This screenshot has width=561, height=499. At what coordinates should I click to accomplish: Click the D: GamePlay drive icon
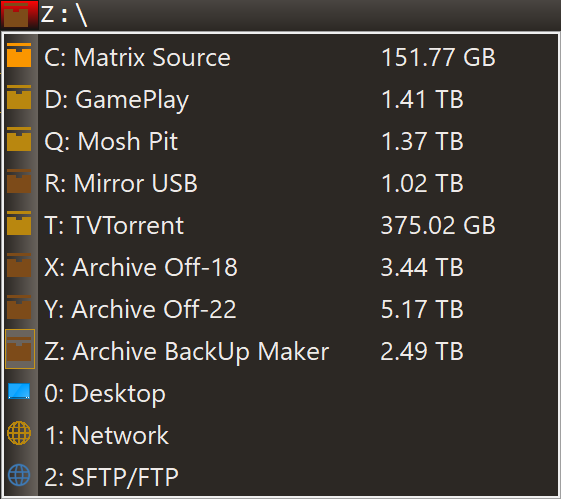pos(19,97)
